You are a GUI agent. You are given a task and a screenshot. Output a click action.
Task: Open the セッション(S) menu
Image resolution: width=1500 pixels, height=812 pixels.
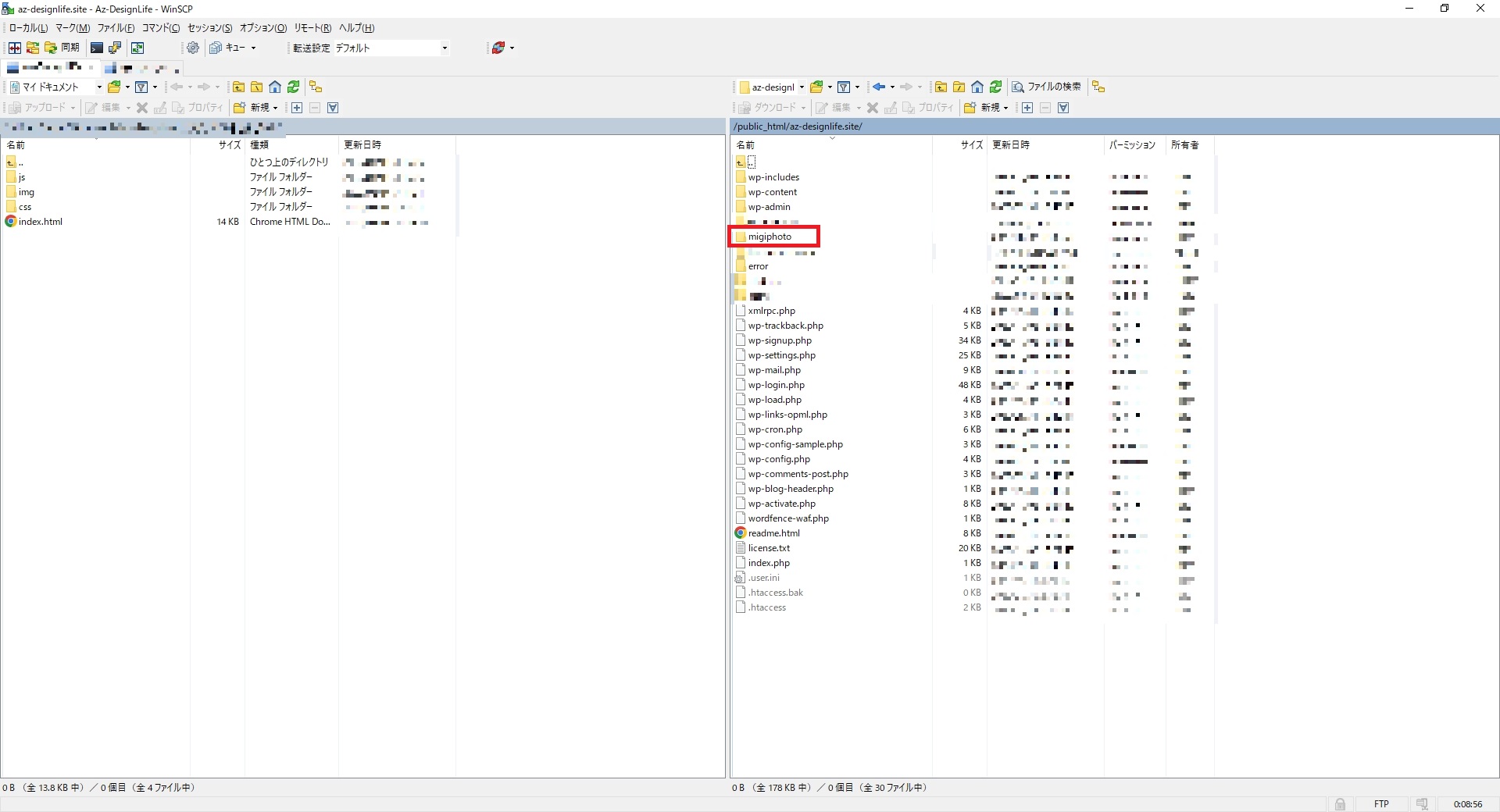click(x=209, y=28)
